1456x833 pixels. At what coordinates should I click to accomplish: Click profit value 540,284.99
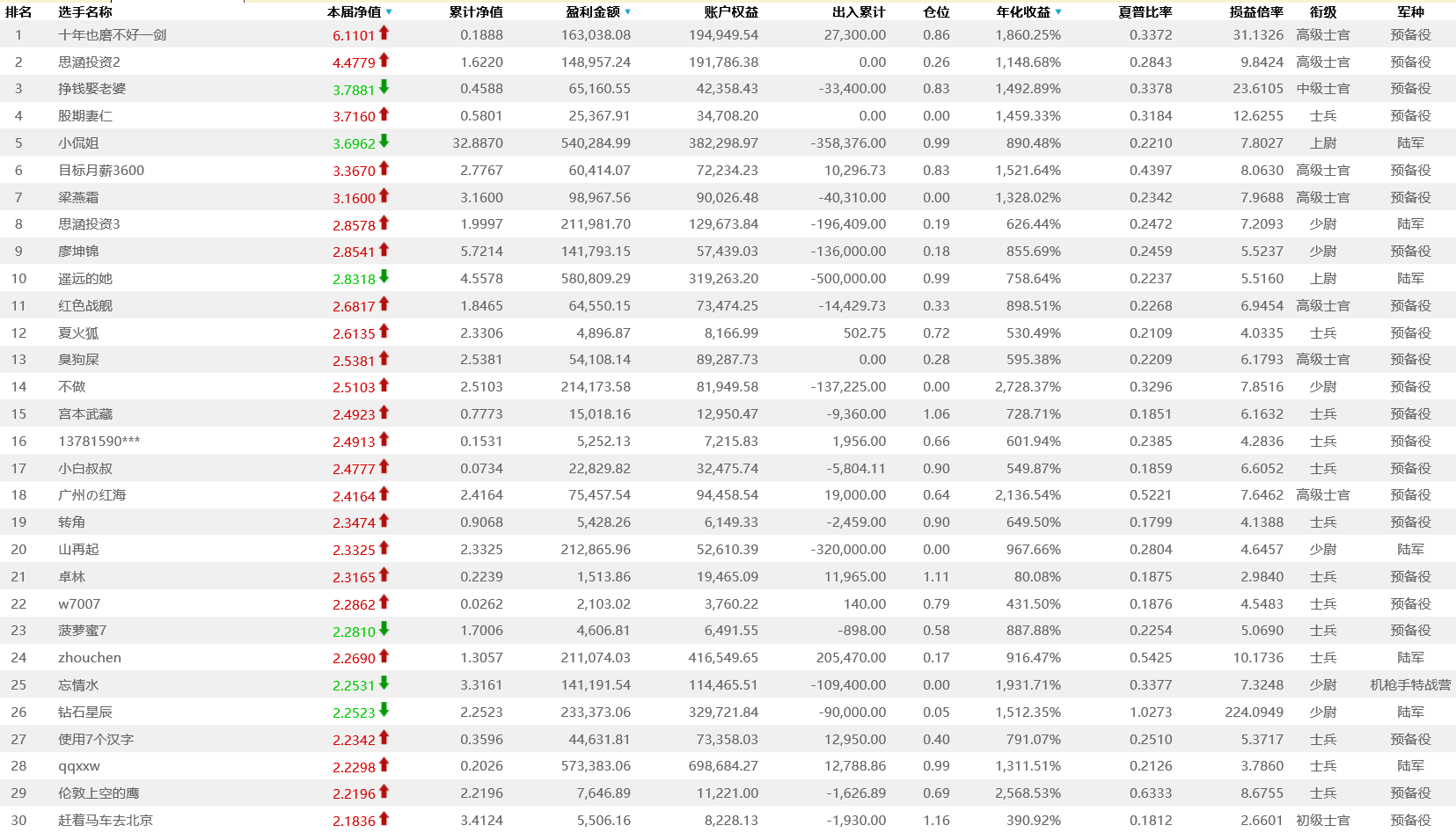pyautogui.click(x=596, y=143)
